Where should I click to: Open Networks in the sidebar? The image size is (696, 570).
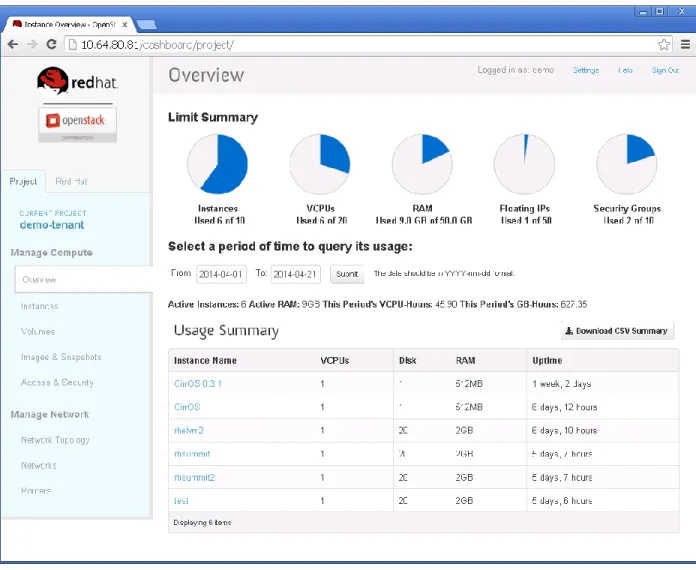(39, 466)
